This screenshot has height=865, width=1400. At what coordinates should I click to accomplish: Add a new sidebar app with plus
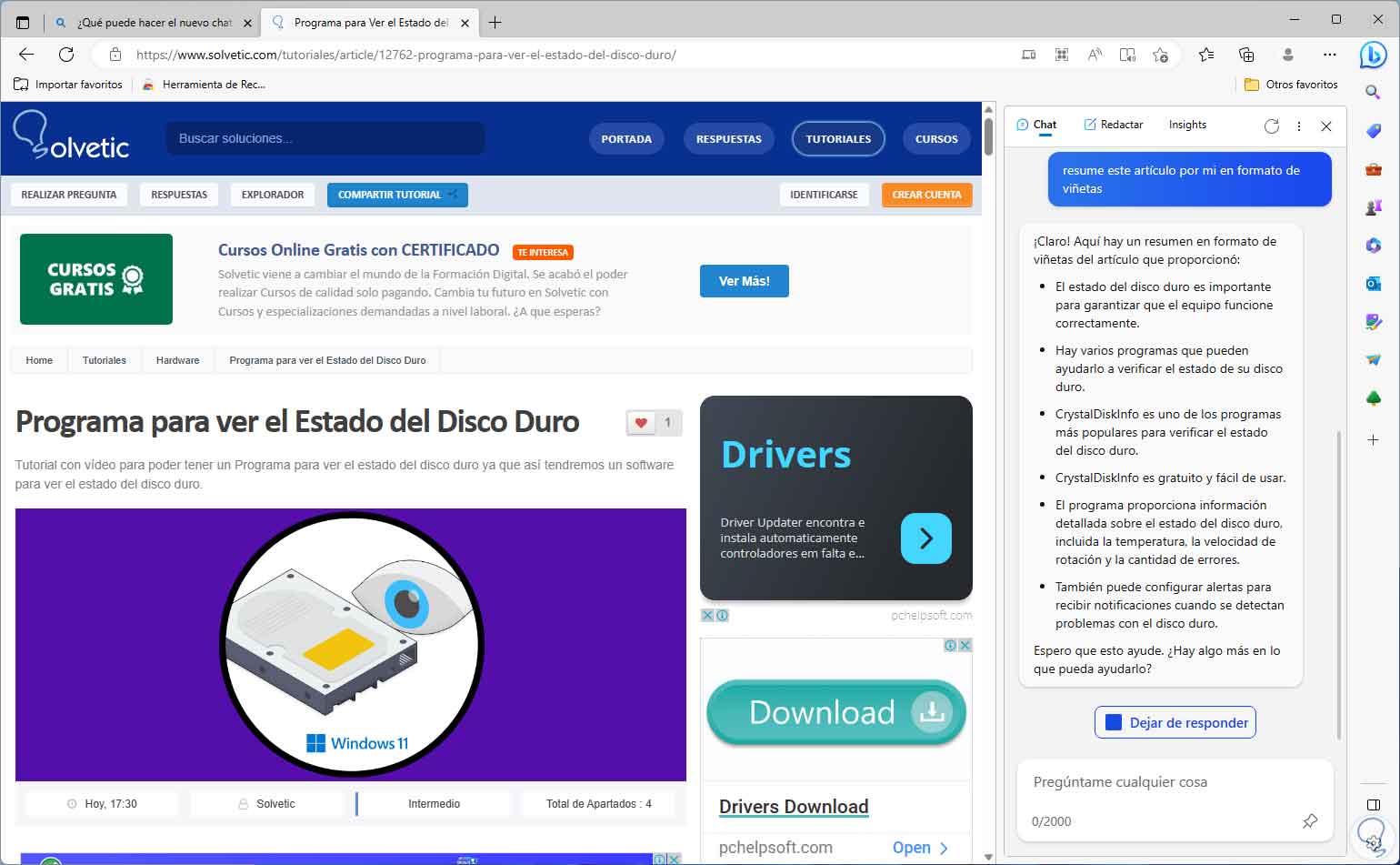point(1373,439)
